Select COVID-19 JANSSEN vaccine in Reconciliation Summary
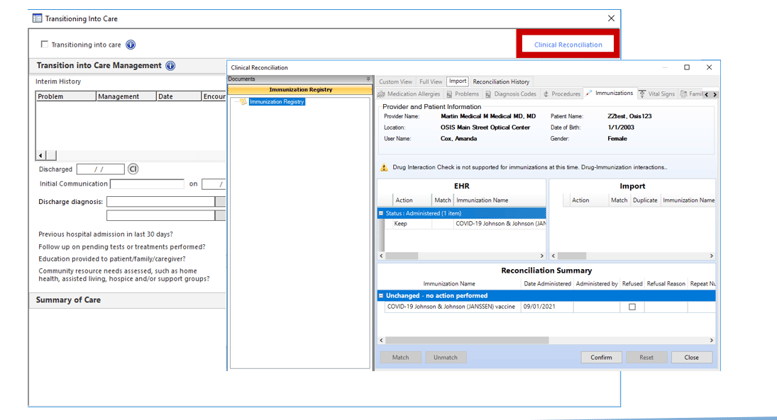Viewport: 777px width, 420px height. click(451, 307)
